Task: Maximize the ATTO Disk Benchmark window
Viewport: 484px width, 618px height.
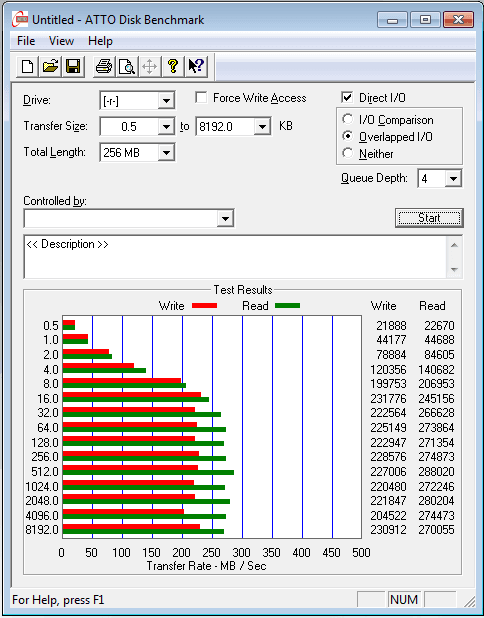Action: pyautogui.click(x=425, y=20)
